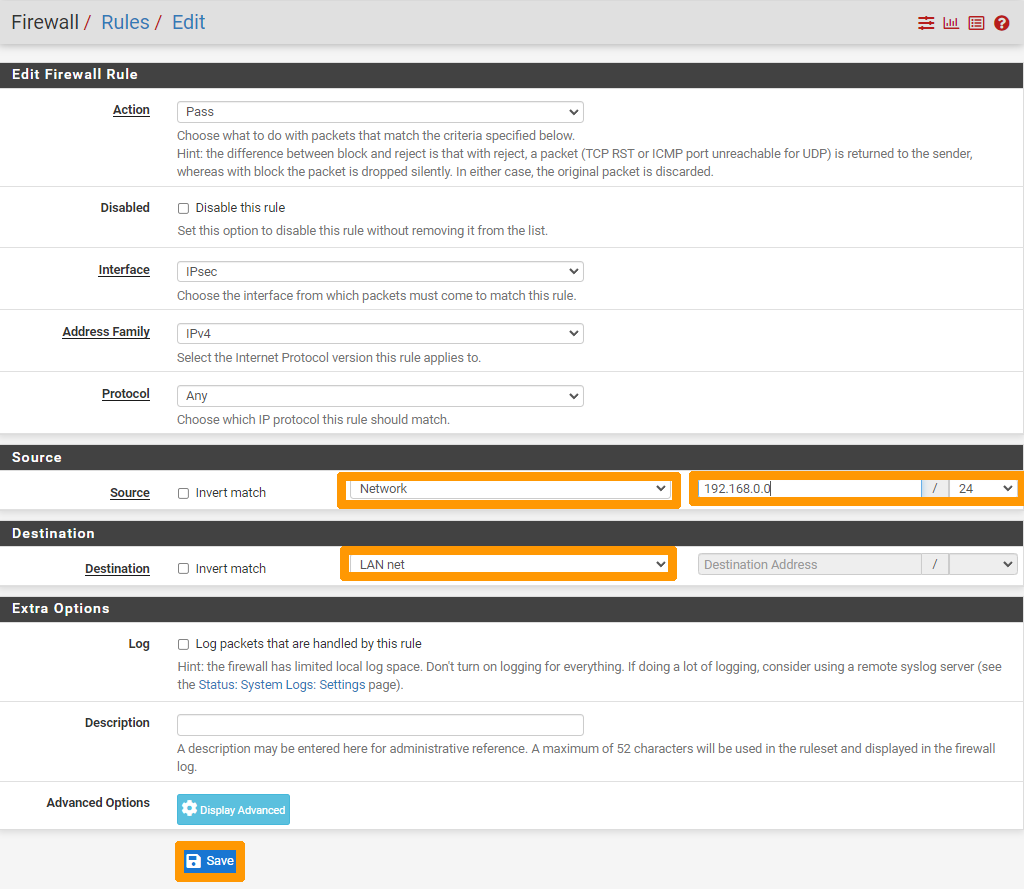Click the gear icon in Display Advanced

pyautogui.click(x=189, y=809)
